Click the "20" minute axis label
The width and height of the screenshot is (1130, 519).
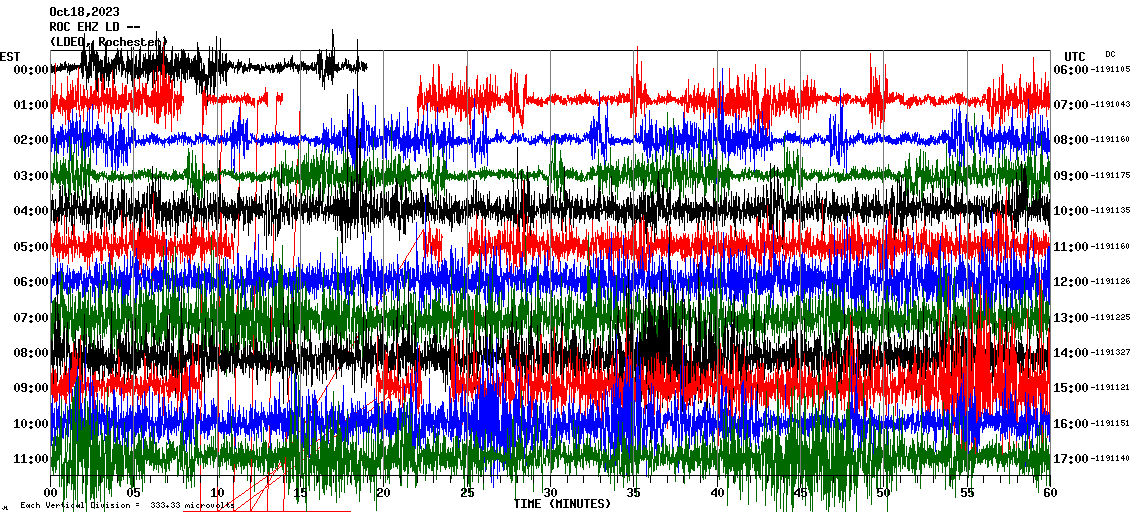coord(383,493)
